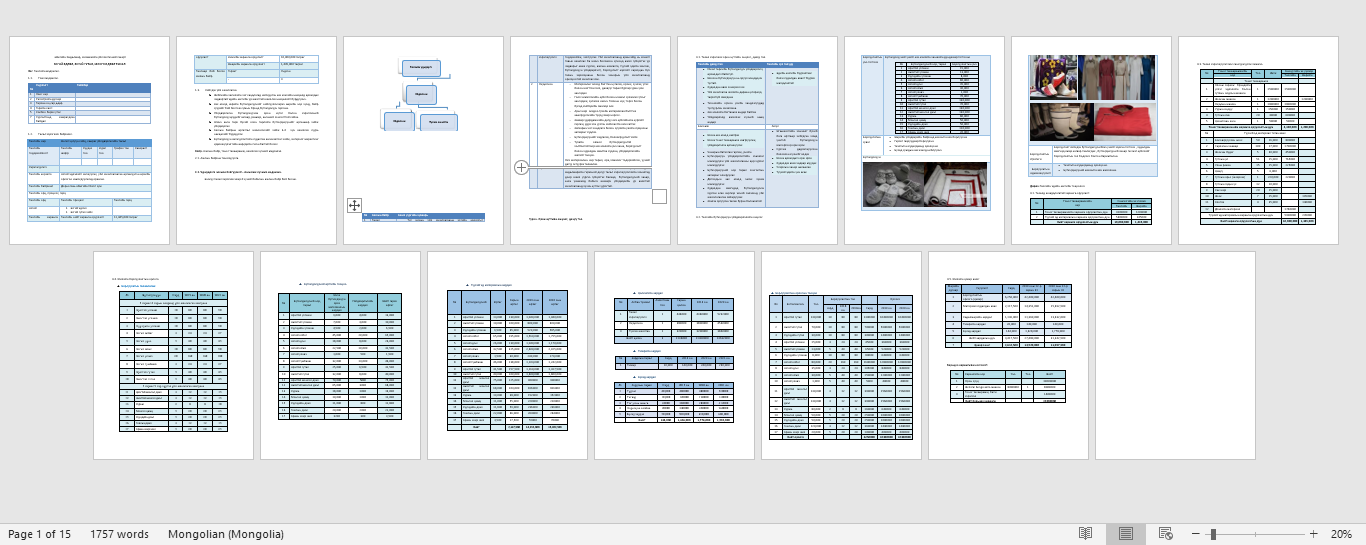The width and height of the screenshot is (1366, 545).
Task: Click the blank last page
Action: [1175, 355]
